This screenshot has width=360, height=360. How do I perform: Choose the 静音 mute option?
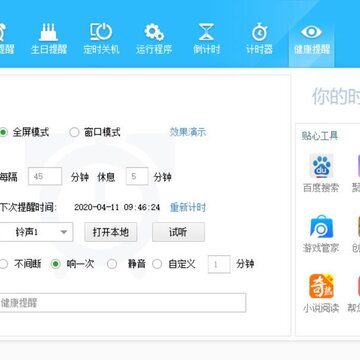pos(112,264)
